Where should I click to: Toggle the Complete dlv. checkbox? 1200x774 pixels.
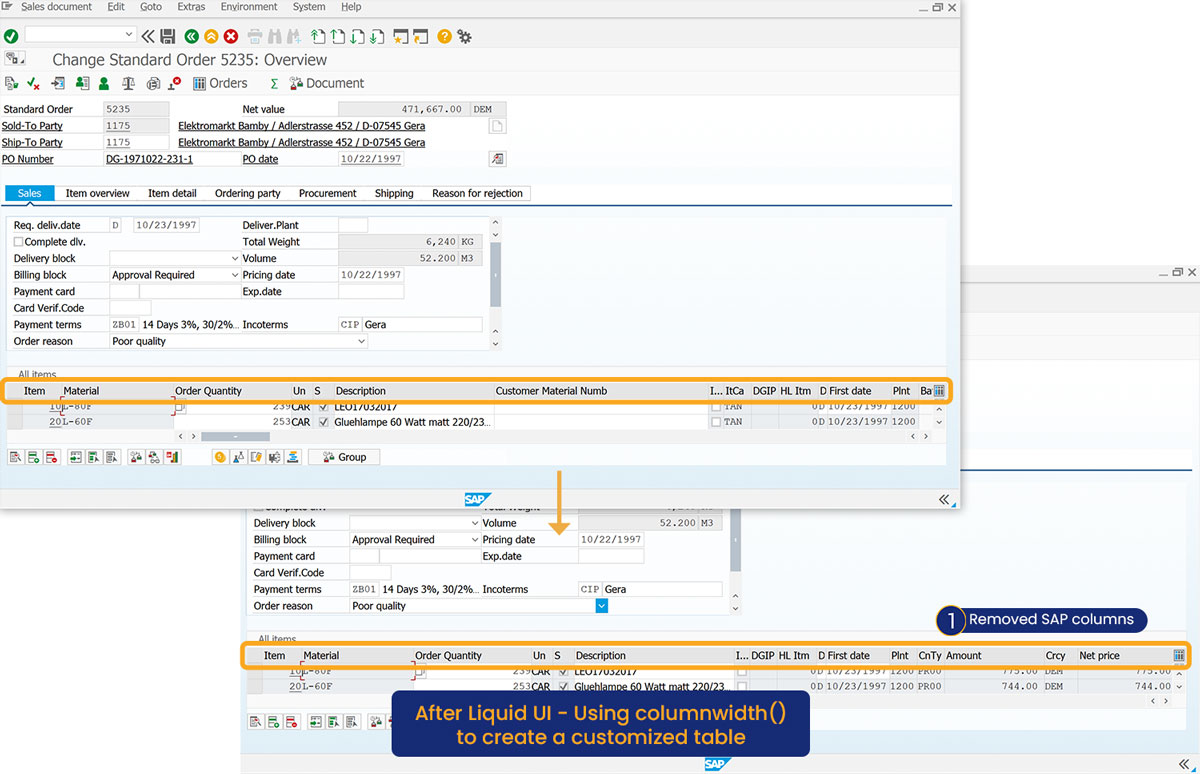18,242
